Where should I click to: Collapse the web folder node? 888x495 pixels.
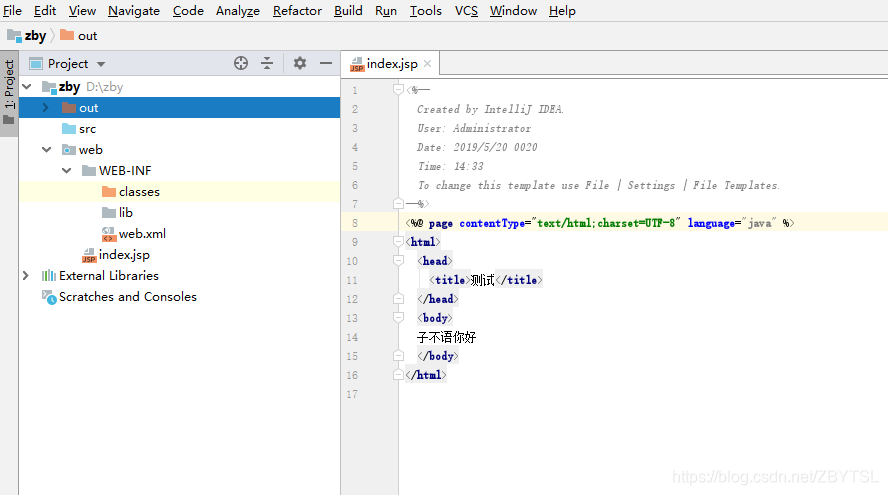pos(46,150)
